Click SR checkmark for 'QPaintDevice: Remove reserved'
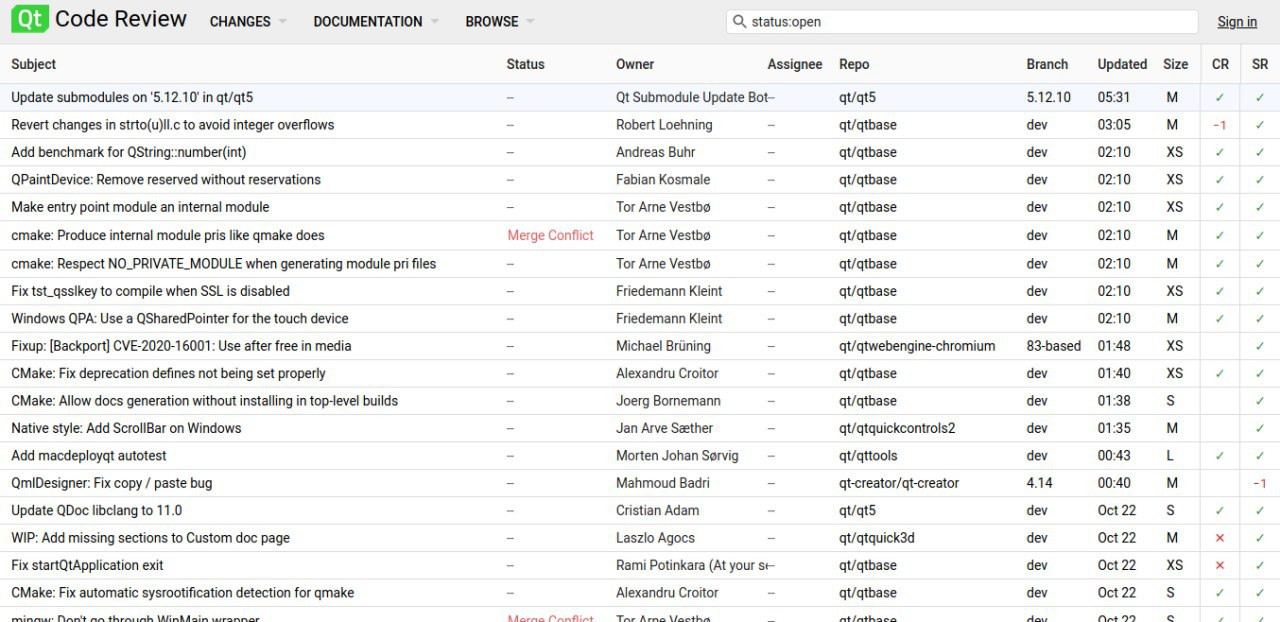The height and width of the screenshot is (622, 1280). pyautogui.click(x=1260, y=180)
